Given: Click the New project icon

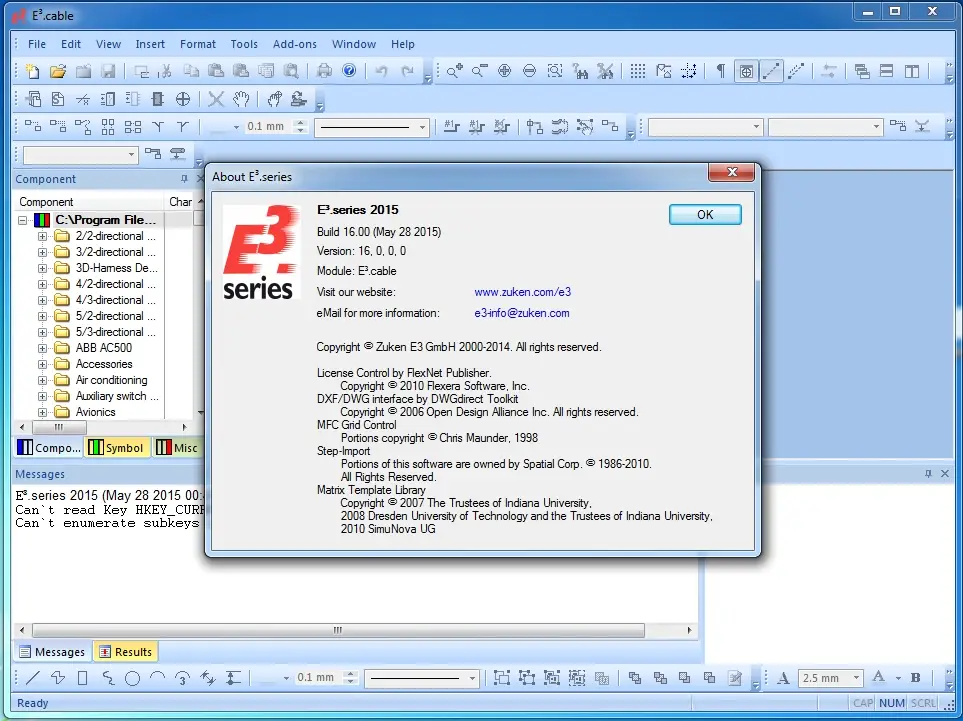Looking at the screenshot, I should pos(33,71).
